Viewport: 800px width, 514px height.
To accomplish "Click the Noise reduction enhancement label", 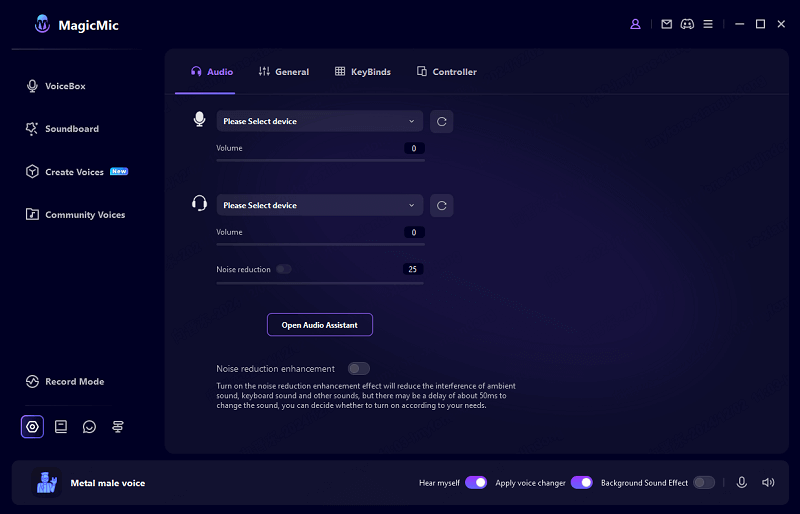I will [276, 369].
